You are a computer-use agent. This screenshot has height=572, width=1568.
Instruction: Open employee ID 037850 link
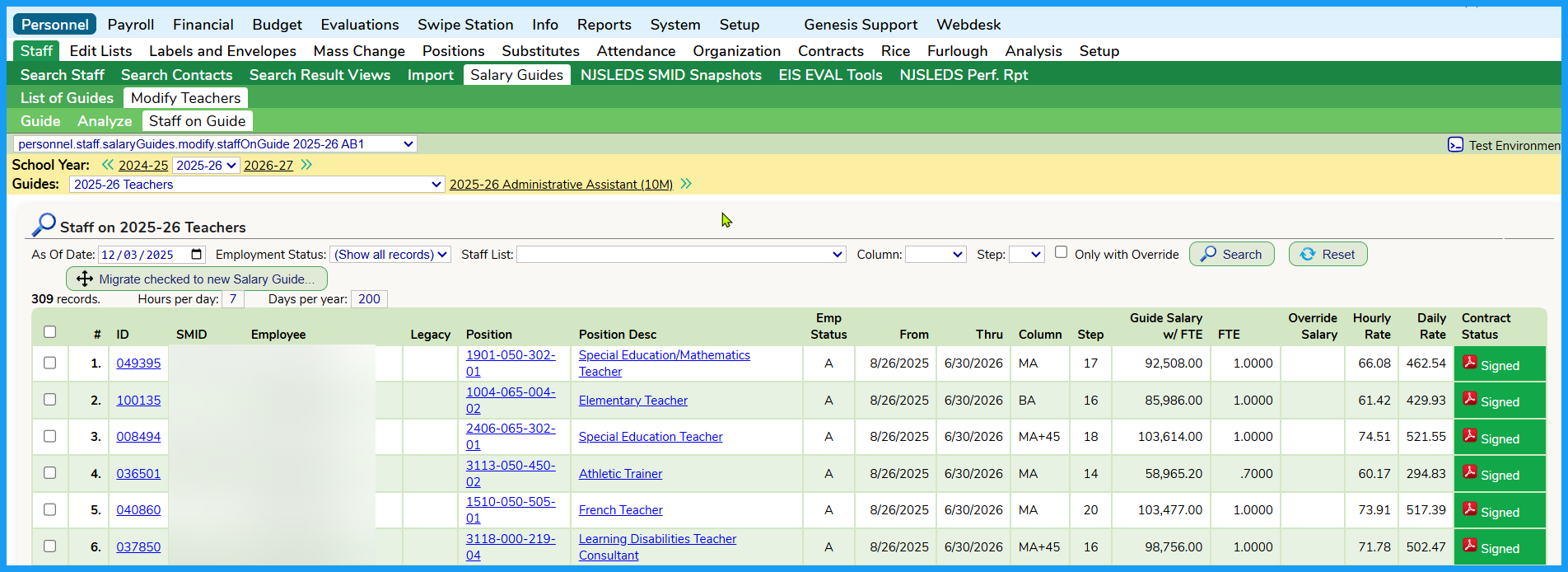click(x=138, y=547)
